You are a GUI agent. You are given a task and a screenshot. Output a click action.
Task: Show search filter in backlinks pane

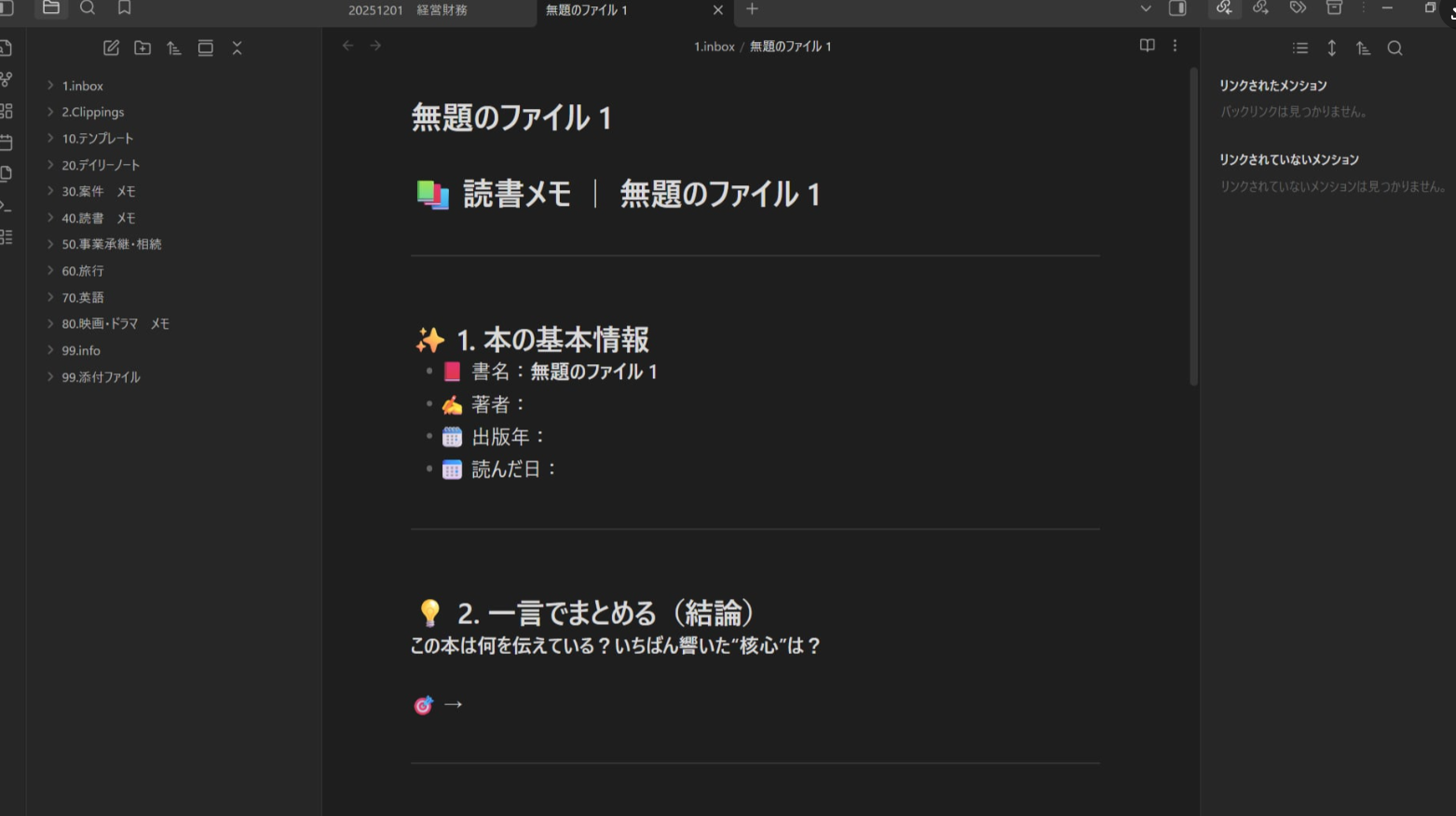pos(1395,48)
